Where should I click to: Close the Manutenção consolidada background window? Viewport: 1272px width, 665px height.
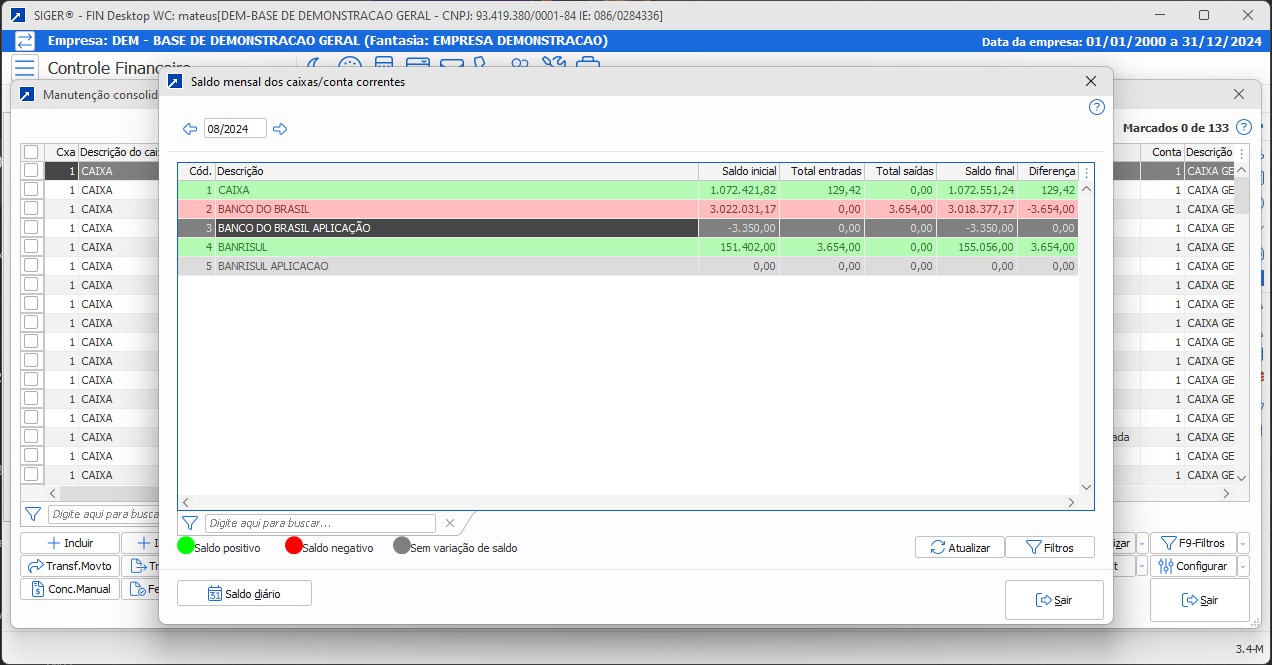pyautogui.click(x=1239, y=94)
